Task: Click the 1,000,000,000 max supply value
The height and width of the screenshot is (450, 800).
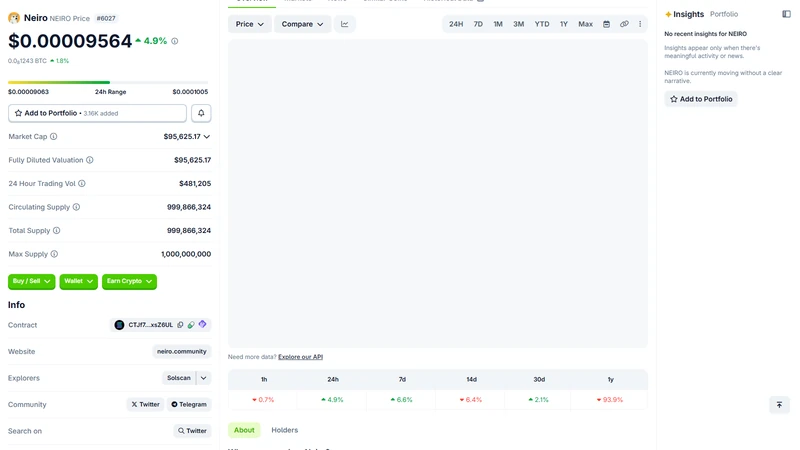Action: (186, 254)
